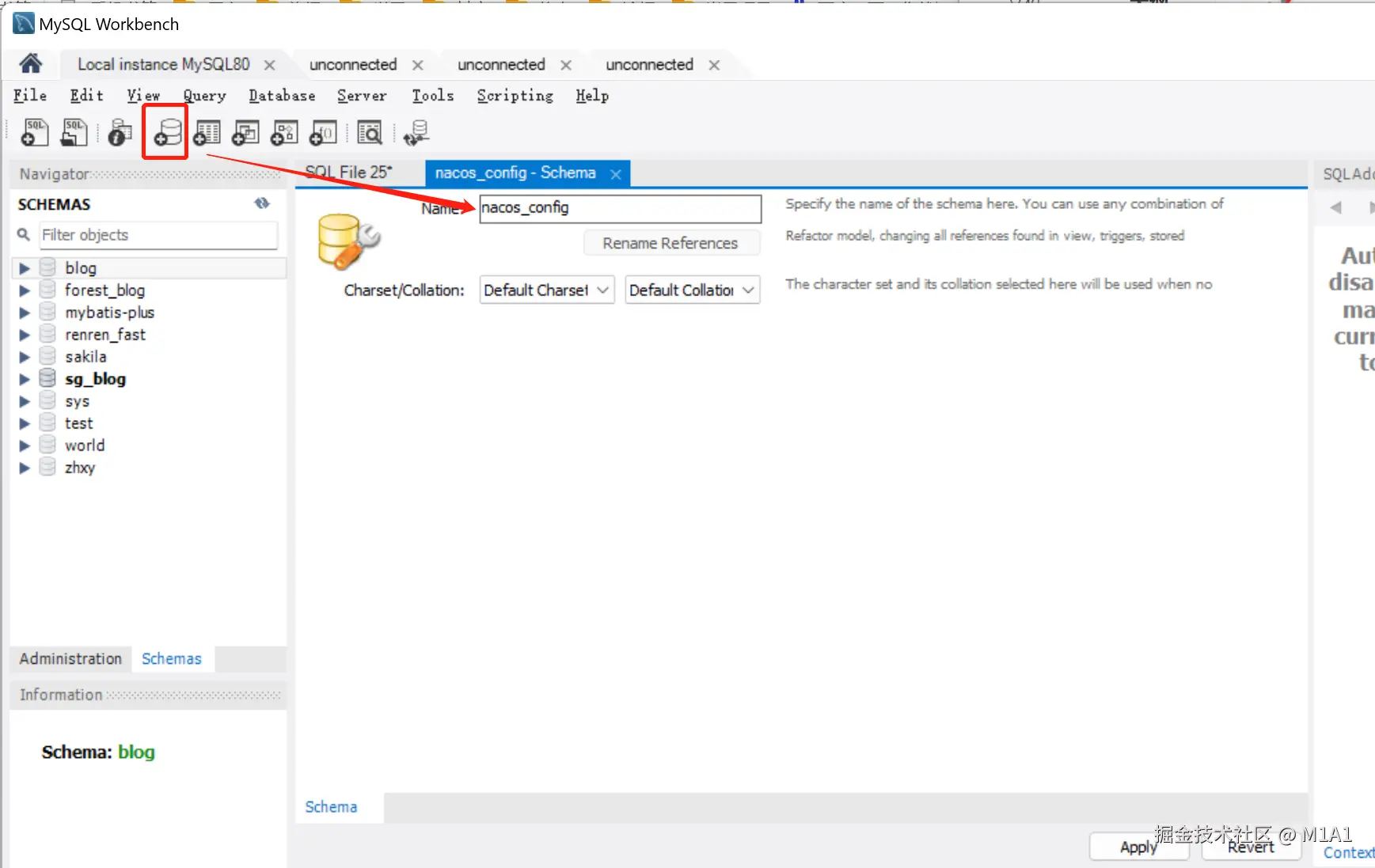Click the database icon beside sakila
The image size is (1375, 868).
[x=47, y=356]
